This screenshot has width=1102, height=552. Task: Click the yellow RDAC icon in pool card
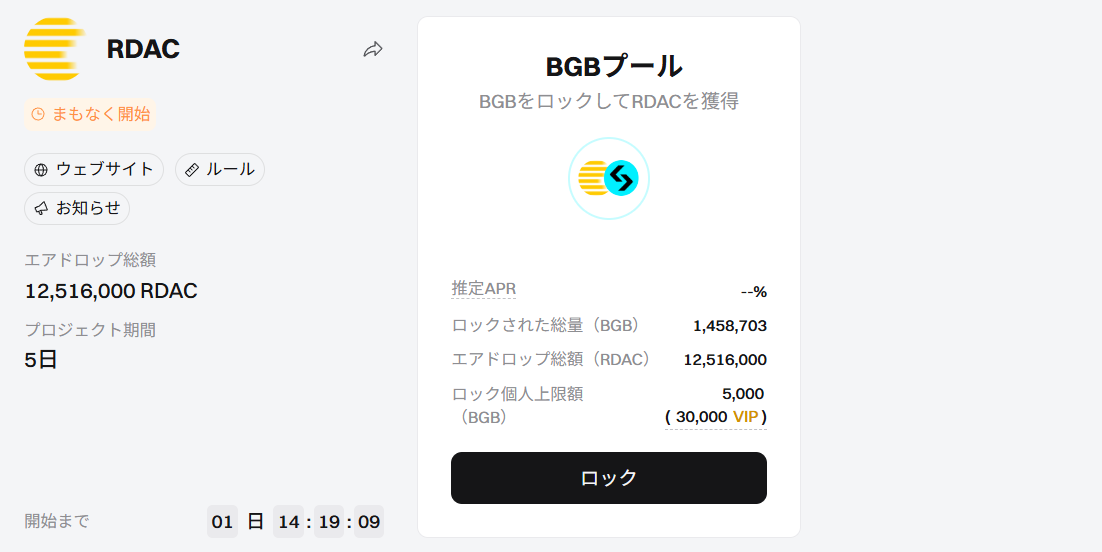tap(592, 179)
